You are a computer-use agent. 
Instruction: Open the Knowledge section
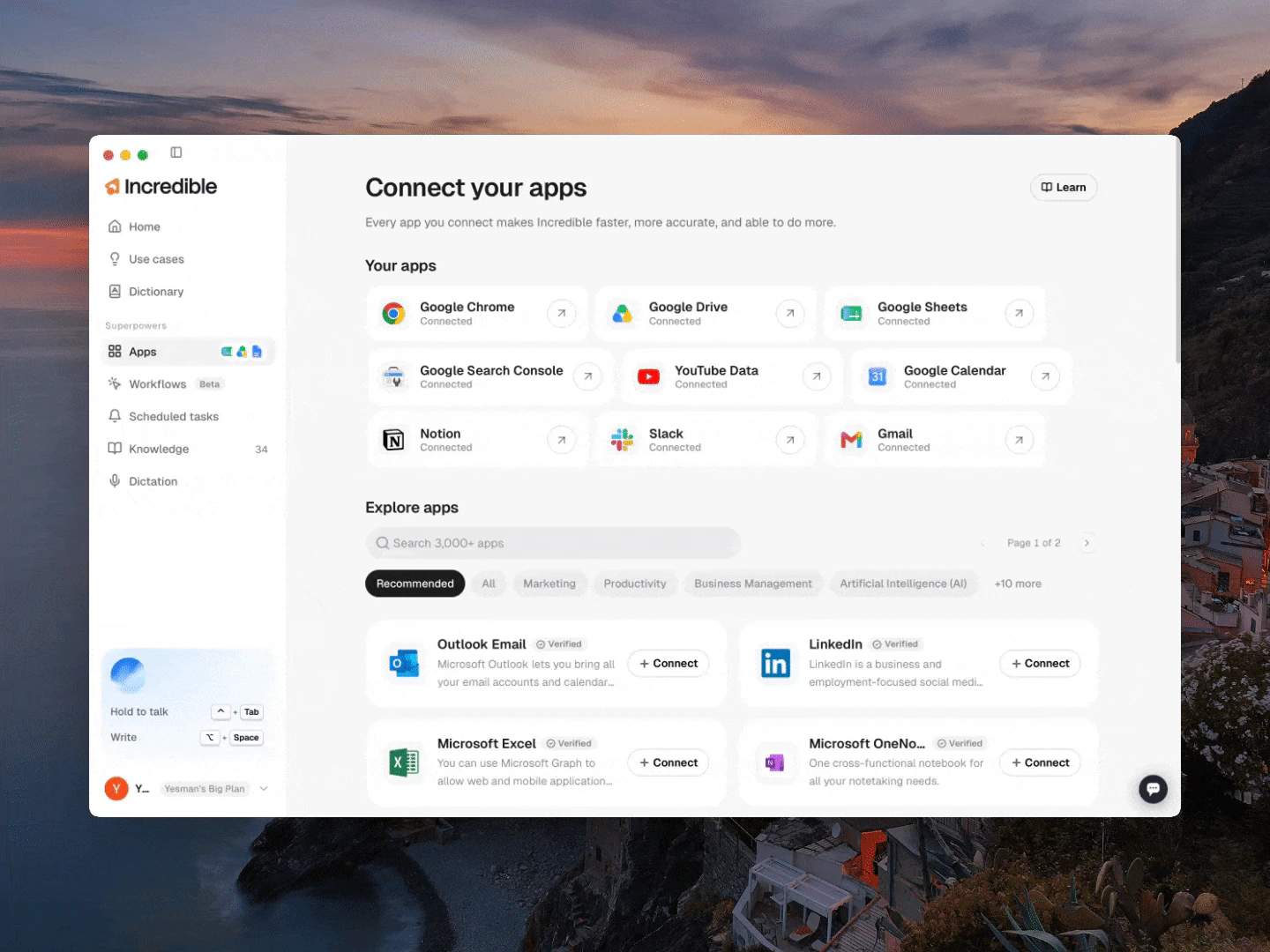189,449
